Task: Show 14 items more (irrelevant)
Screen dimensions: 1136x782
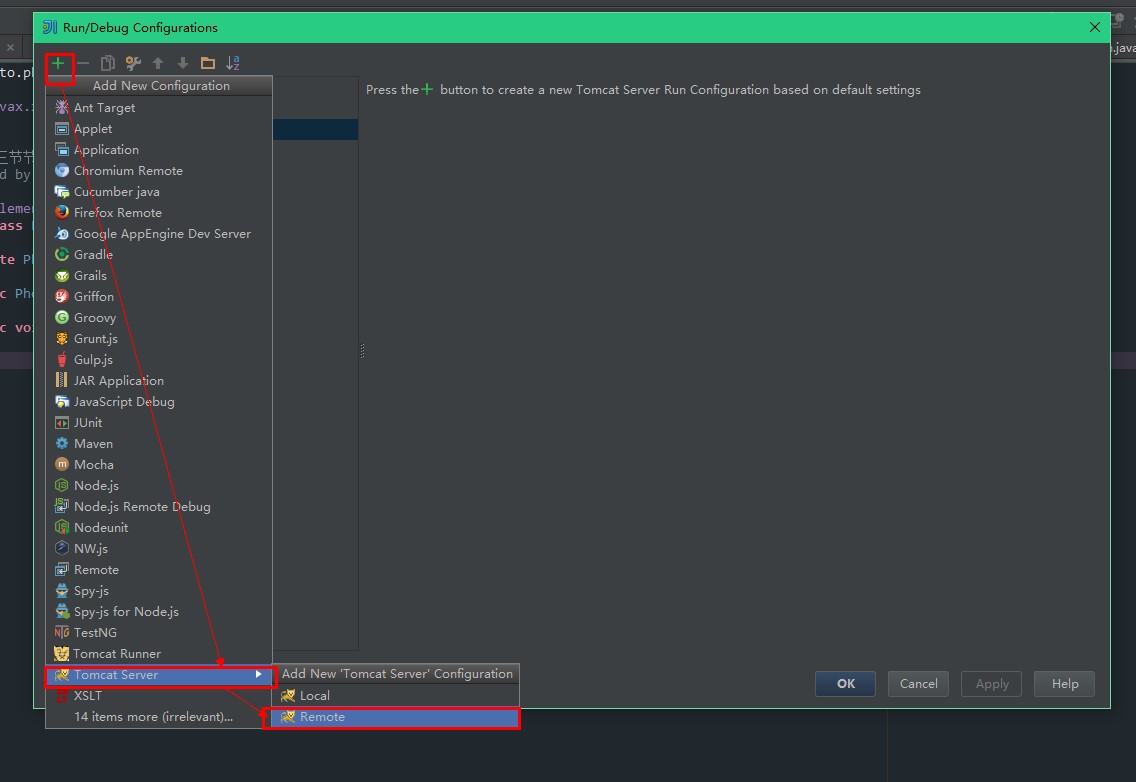Action: (x=159, y=717)
